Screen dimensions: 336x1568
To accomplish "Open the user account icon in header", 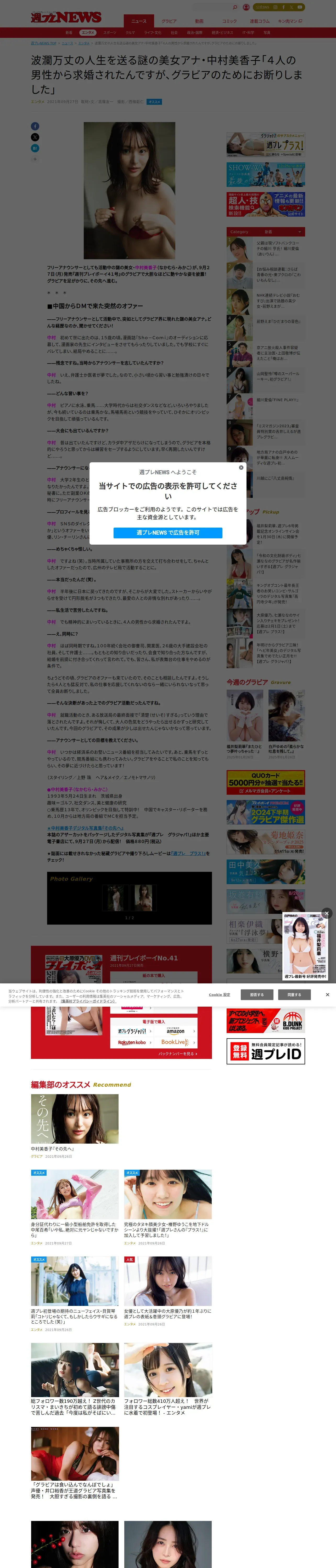I will [246, 7].
